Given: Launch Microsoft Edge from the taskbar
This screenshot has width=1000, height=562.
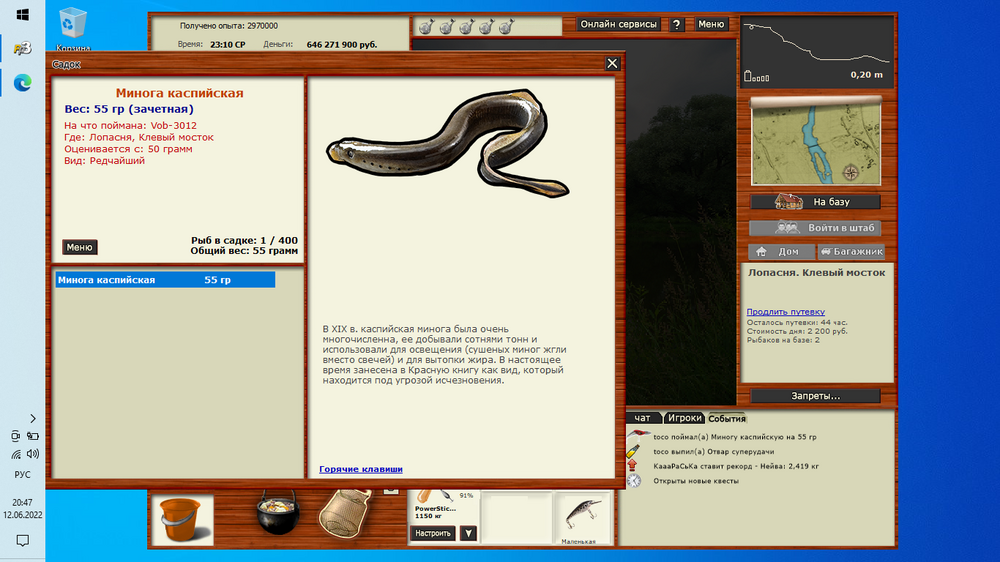Looking at the screenshot, I should click(x=22, y=84).
